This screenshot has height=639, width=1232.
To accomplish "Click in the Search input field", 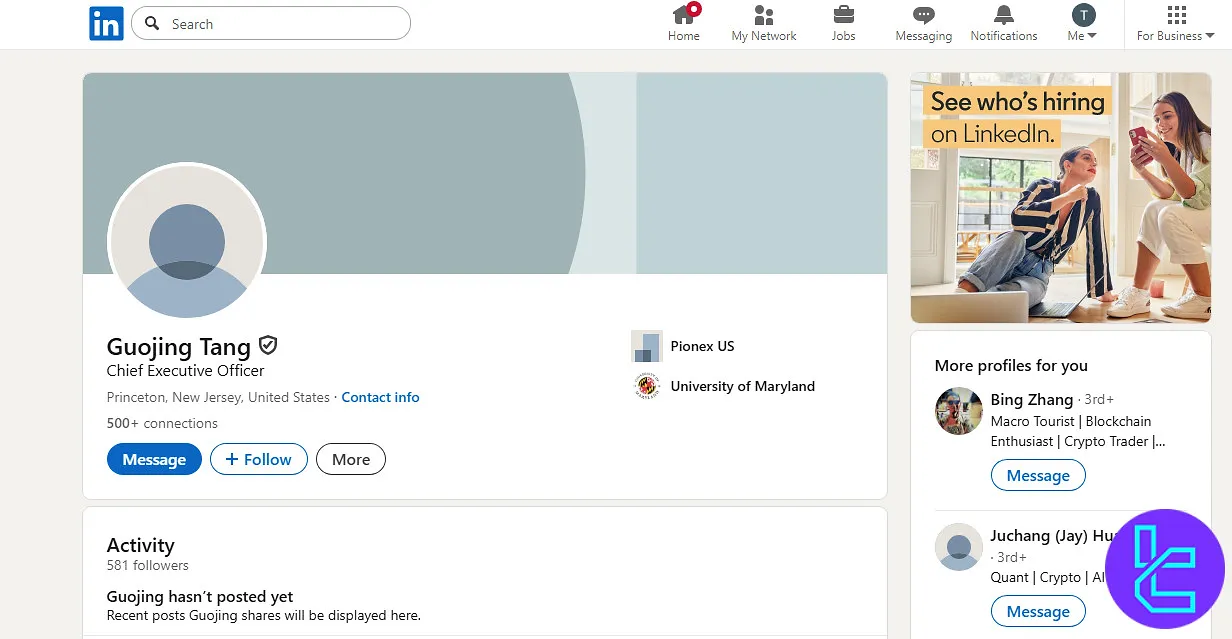I will pos(280,24).
